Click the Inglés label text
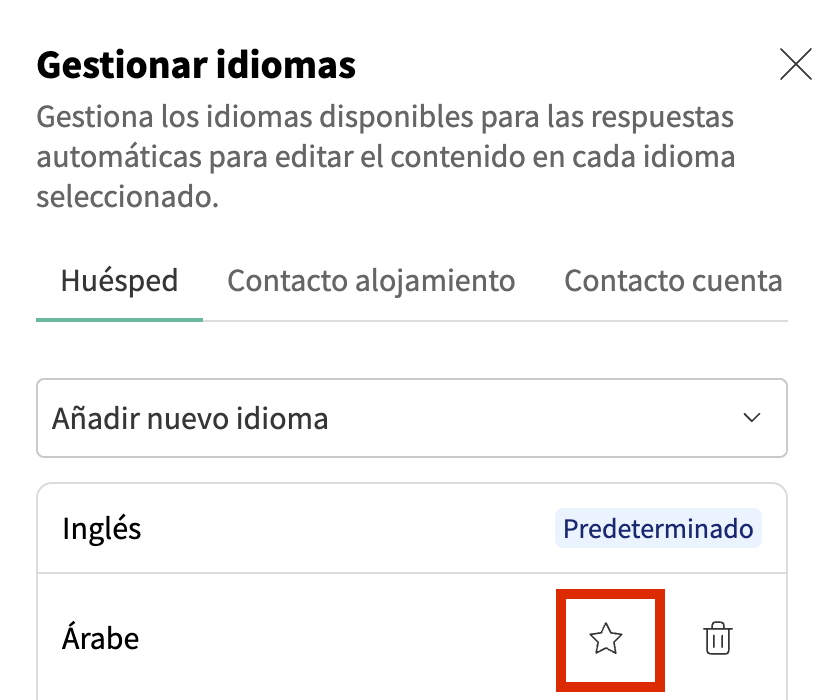 pos(101,528)
